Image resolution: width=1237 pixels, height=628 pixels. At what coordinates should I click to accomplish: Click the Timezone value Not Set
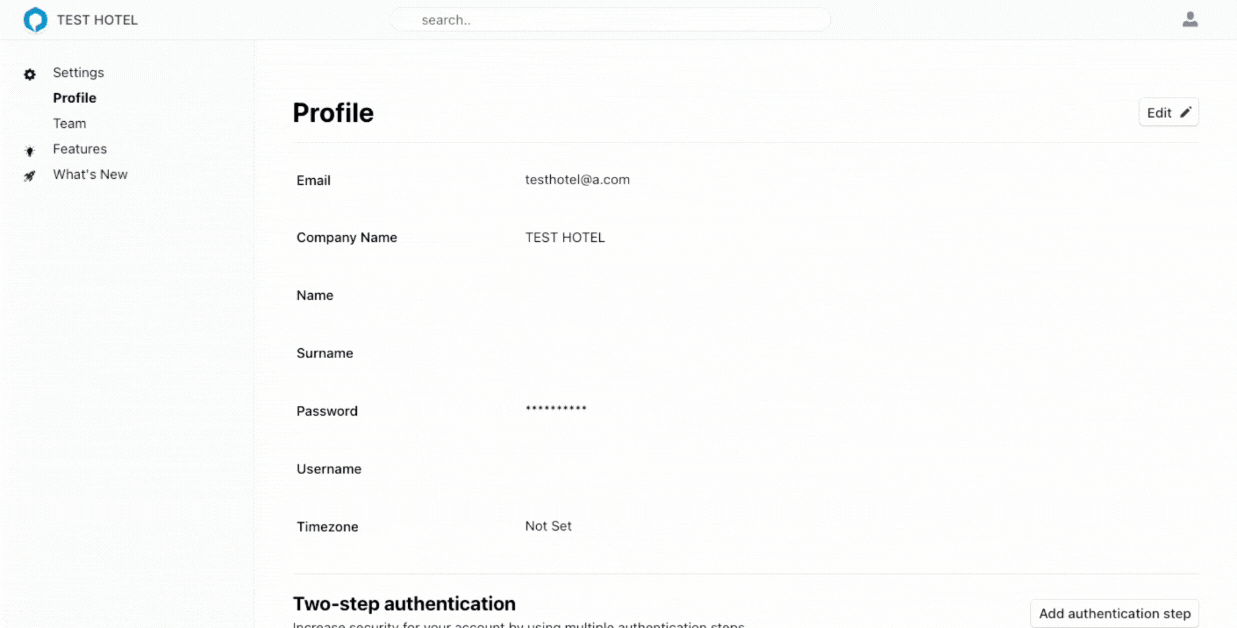[548, 526]
